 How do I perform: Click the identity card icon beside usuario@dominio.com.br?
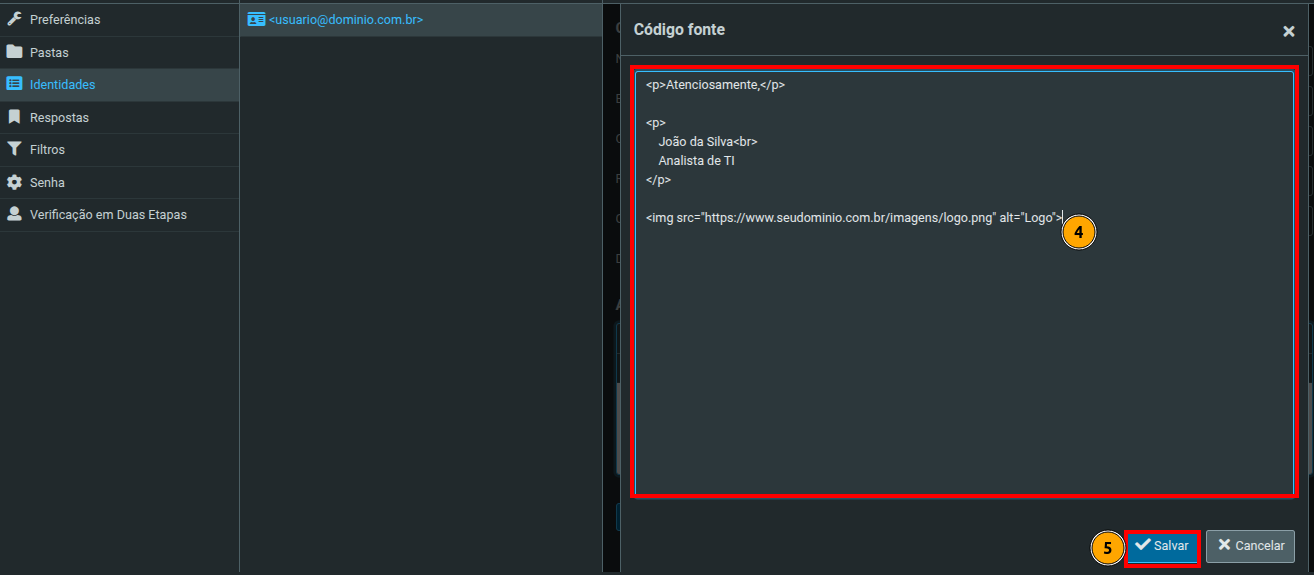coord(256,19)
